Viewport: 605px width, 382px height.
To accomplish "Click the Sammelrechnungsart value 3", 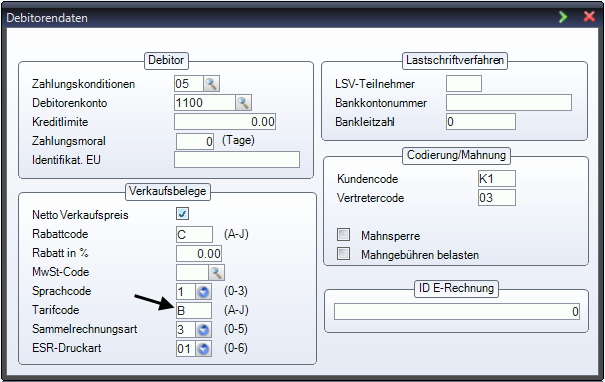I will click(186, 330).
